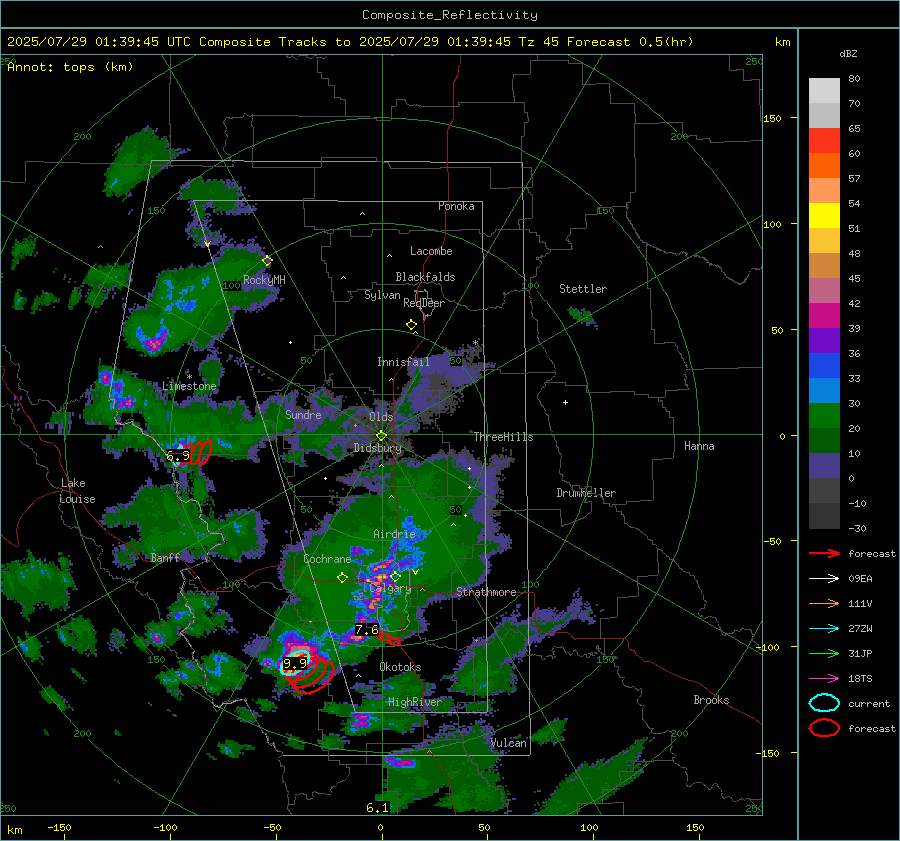Click the Innisfail city label
Image resolution: width=900 pixels, height=841 pixels.
click(403, 362)
